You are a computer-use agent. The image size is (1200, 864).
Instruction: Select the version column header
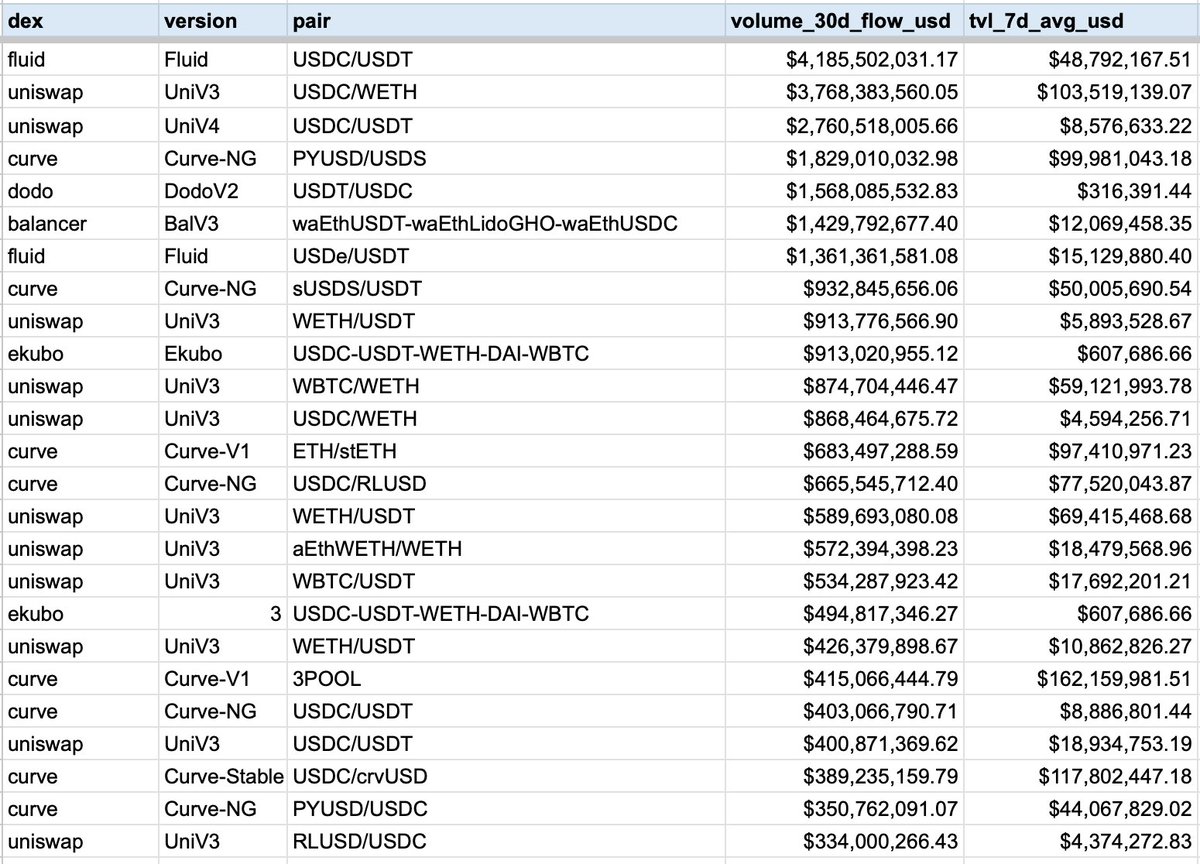point(223,20)
